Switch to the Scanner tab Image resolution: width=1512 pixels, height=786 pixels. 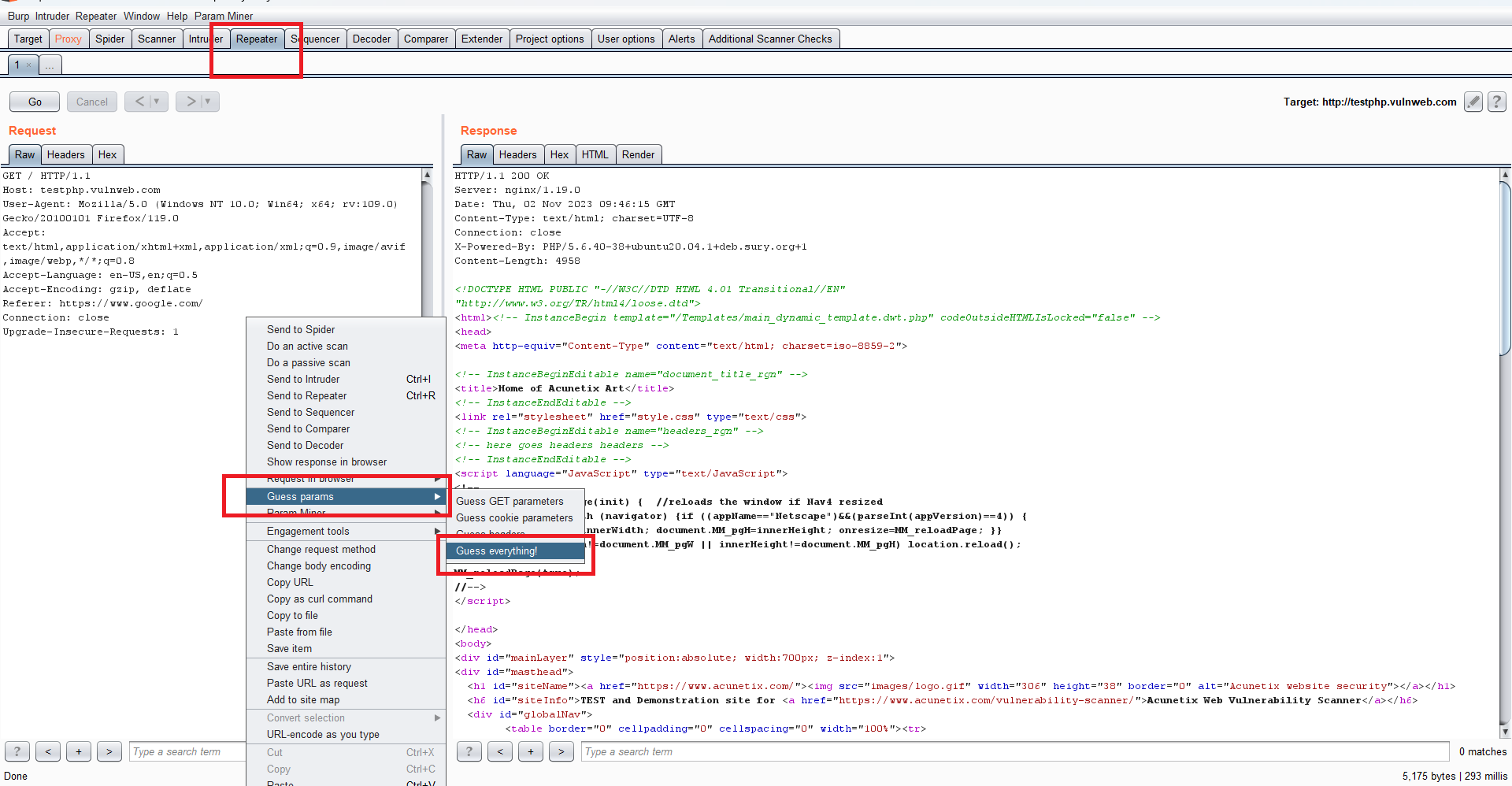(x=157, y=39)
